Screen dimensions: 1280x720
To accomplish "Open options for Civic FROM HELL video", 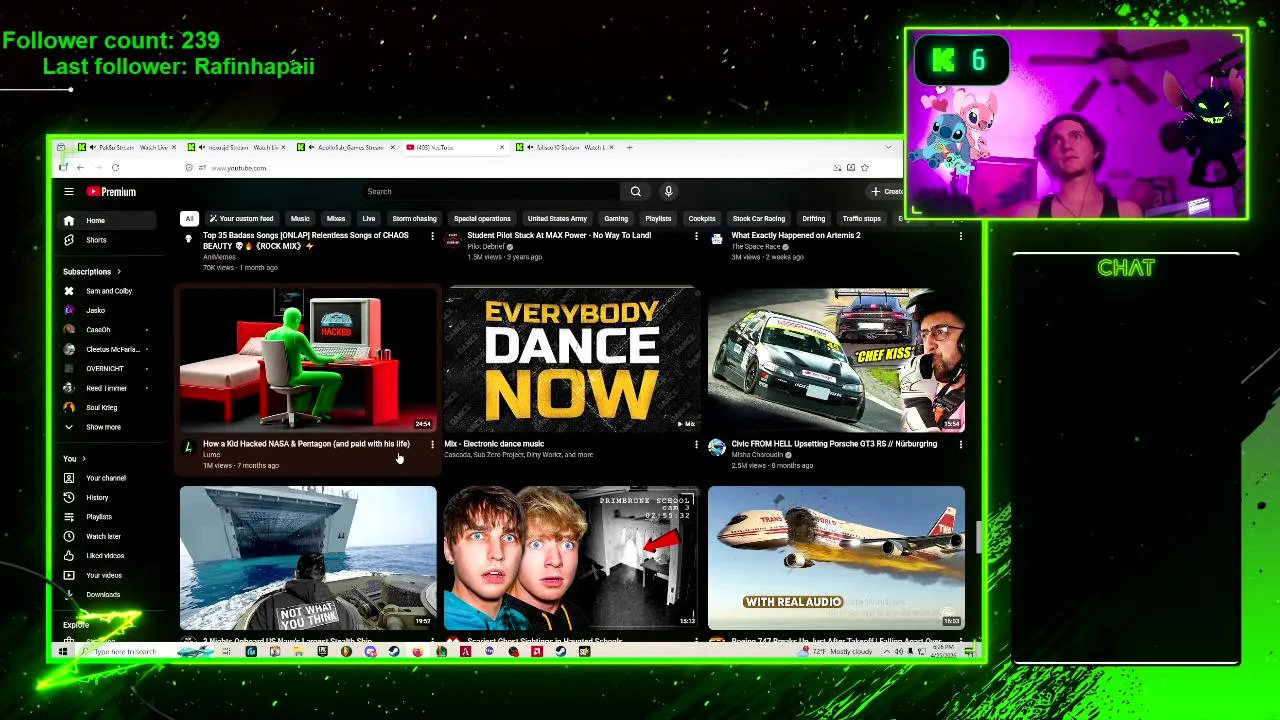I will (960, 444).
